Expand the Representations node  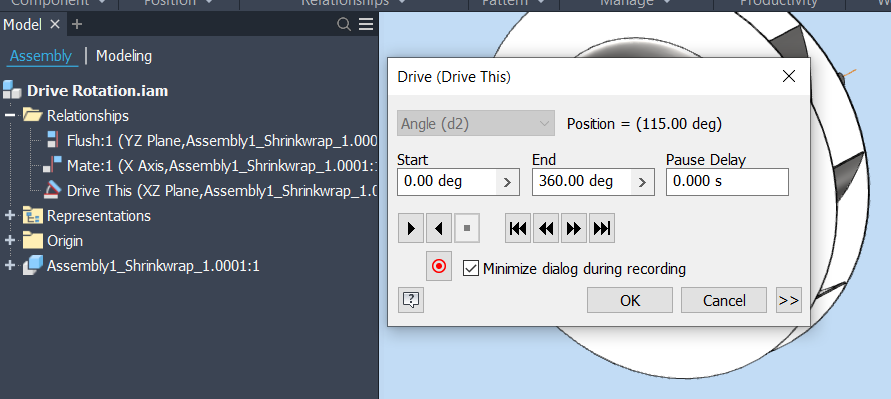[10, 215]
